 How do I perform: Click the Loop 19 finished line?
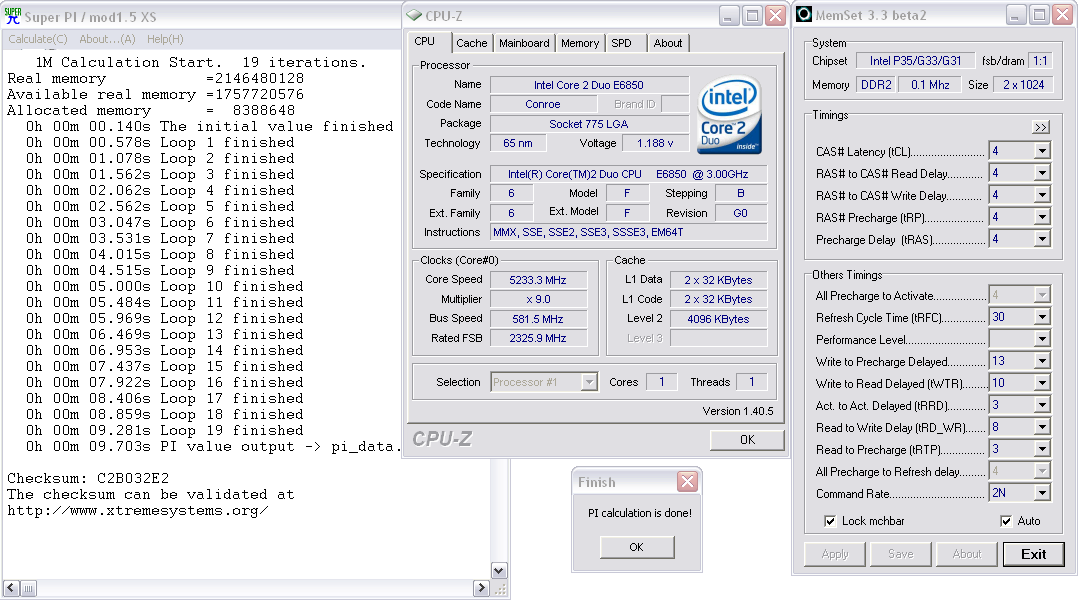pyautogui.click(x=165, y=430)
